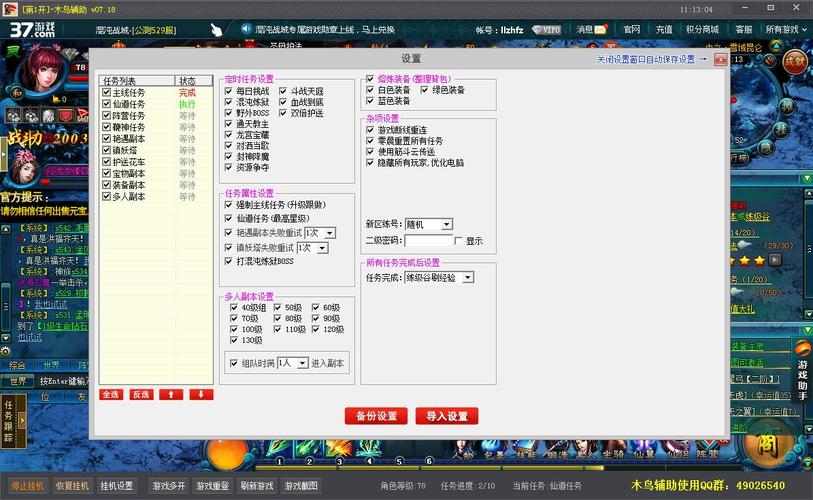Click the 停止挂机 button
813x500 pixels.
pyautogui.click(x=28, y=486)
